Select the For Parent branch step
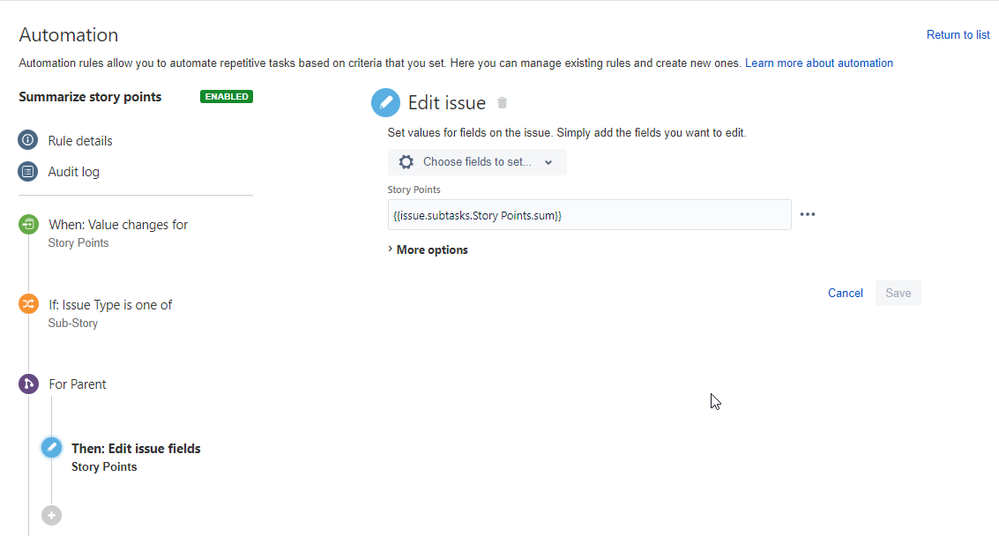Viewport: 999px width, 536px height. (x=77, y=384)
